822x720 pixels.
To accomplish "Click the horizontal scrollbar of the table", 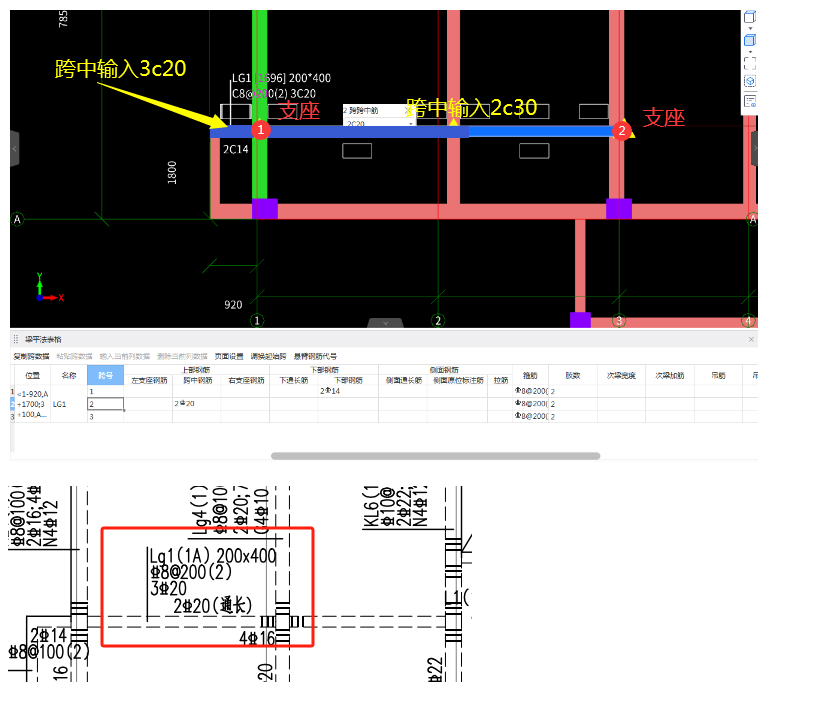I will coord(435,456).
